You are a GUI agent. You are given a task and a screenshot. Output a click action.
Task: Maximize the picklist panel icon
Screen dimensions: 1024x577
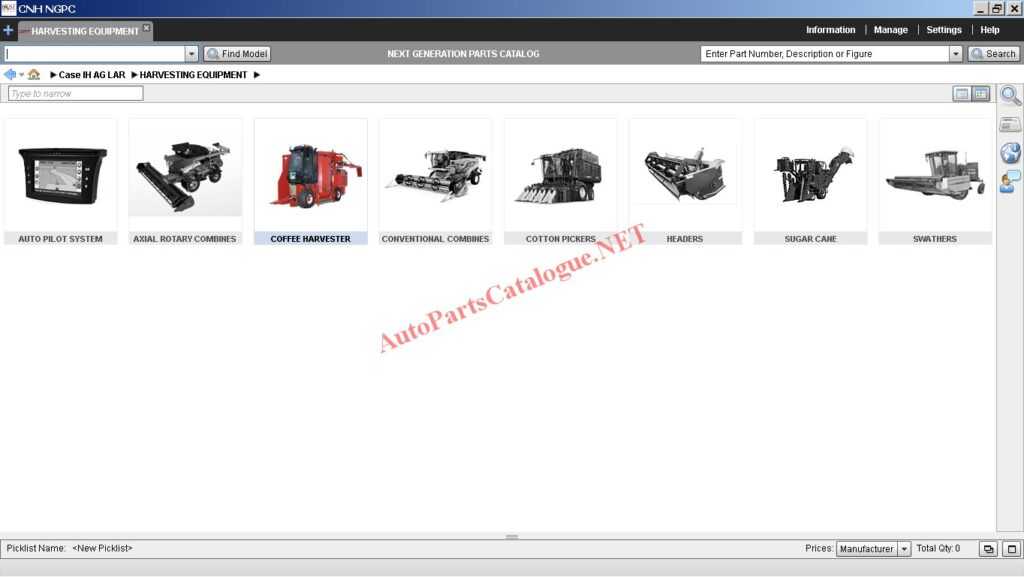[1011, 549]
